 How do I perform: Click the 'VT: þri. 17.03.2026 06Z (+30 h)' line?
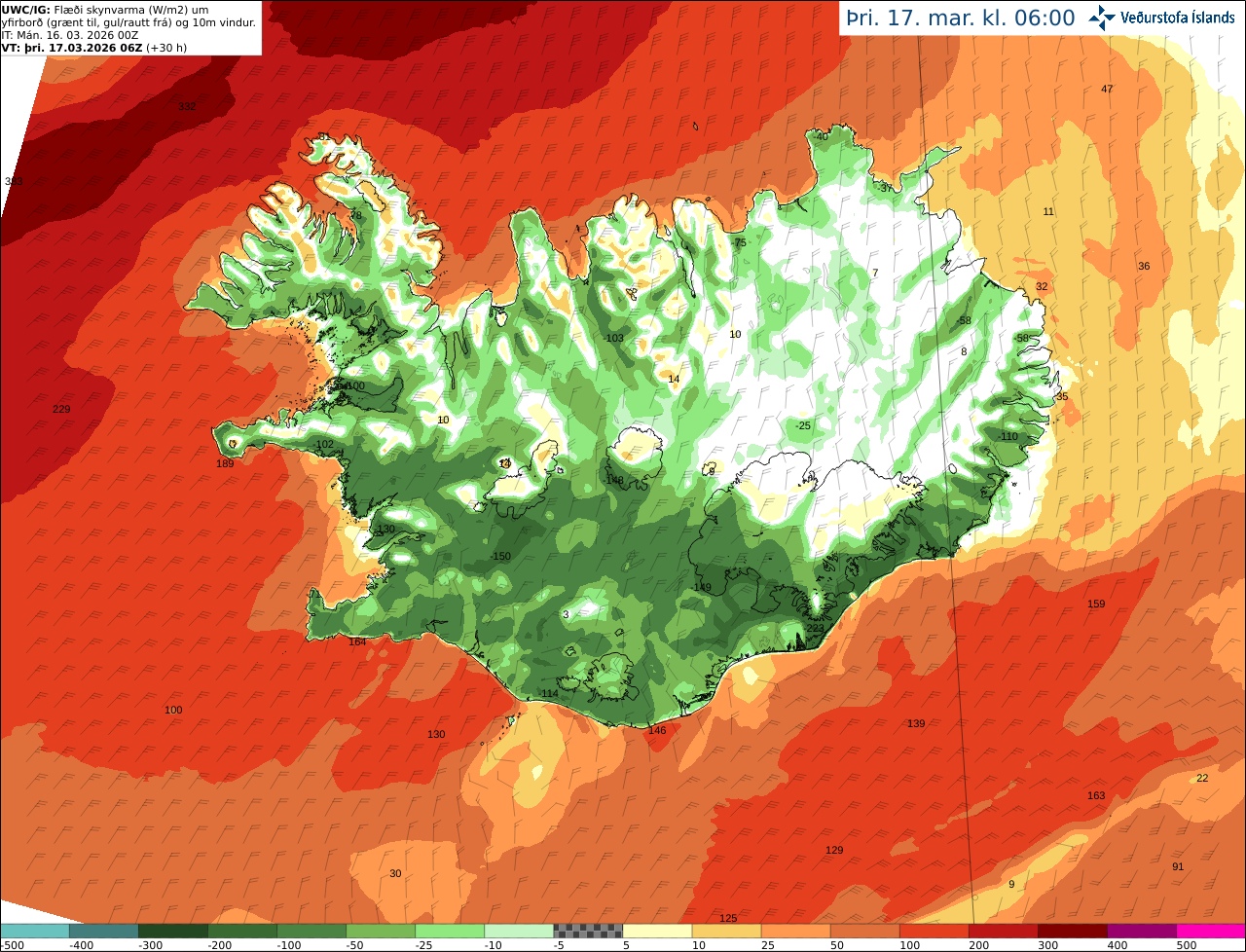[x=94, y=47]
